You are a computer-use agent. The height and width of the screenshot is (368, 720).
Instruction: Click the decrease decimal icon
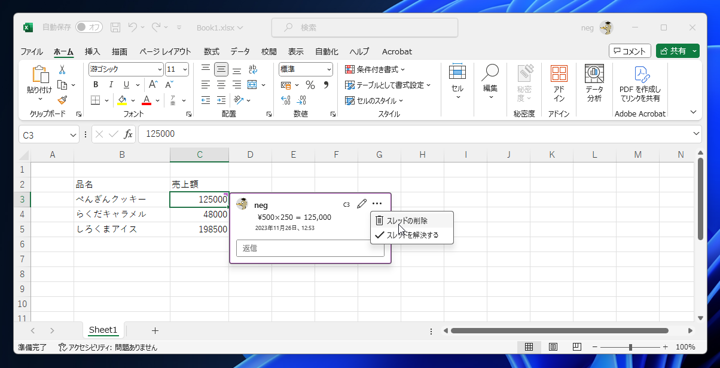tap(301, 100)
